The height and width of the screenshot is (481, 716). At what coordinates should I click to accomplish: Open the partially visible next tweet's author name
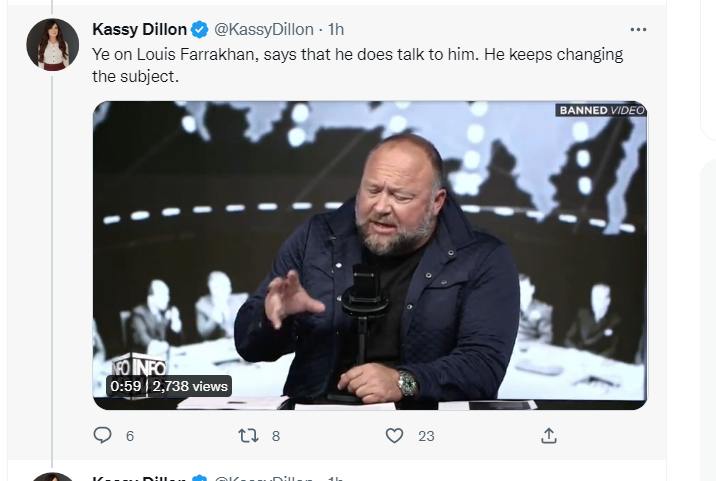click(x=139, y=478)
